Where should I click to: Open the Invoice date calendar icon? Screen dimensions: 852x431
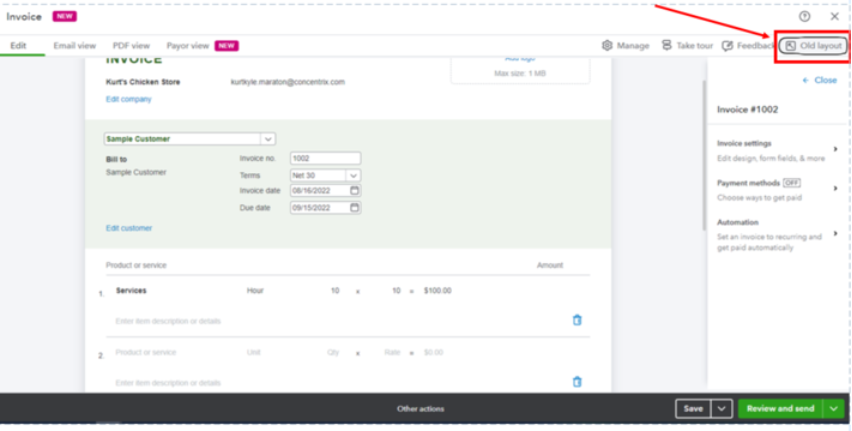(x=354, y=190)
